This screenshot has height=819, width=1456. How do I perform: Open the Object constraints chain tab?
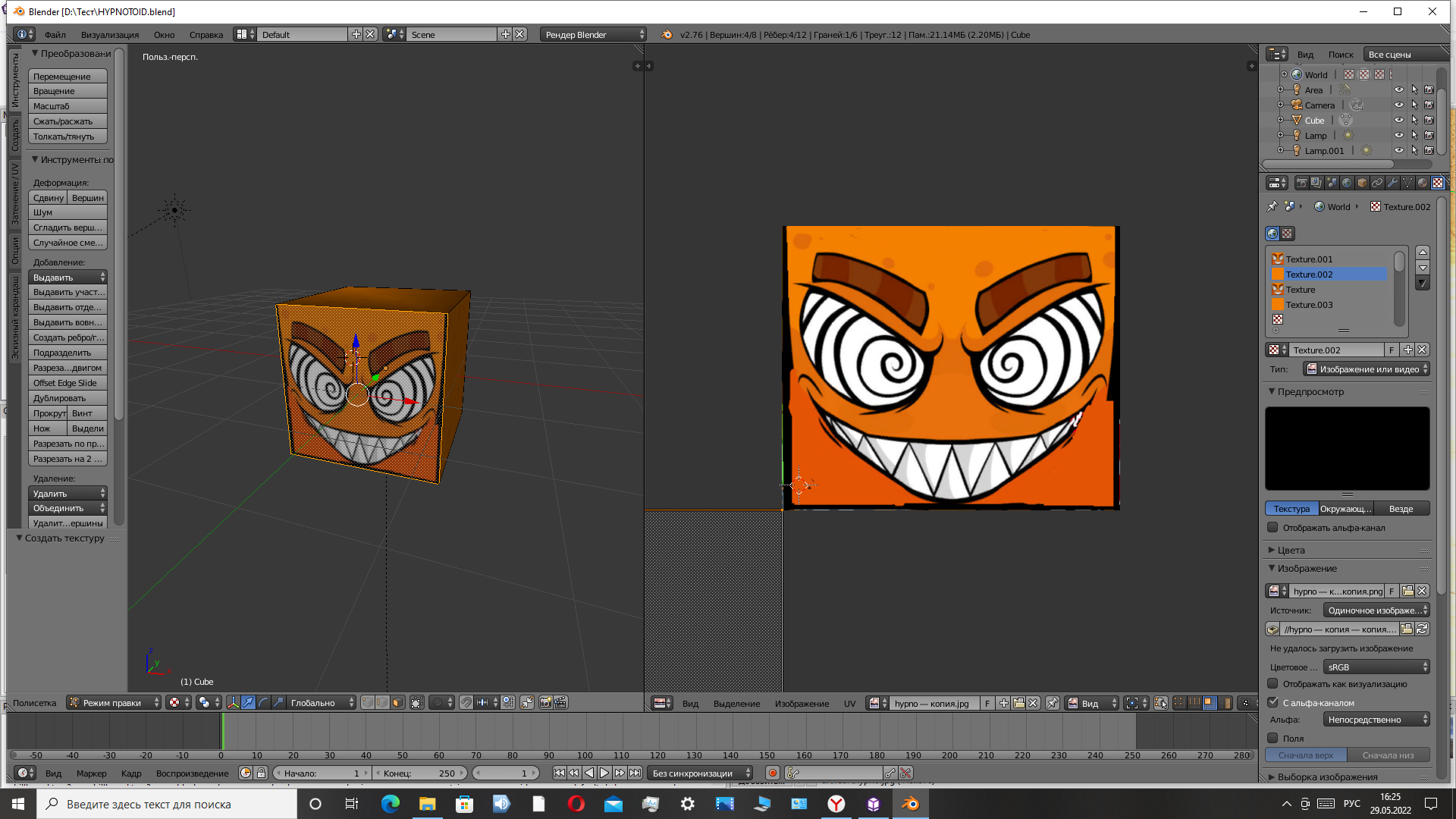tap(1377, 183)
